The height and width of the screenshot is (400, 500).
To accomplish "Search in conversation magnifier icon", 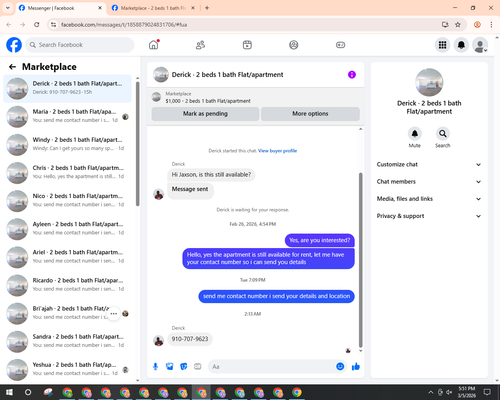I will (443, 134).
